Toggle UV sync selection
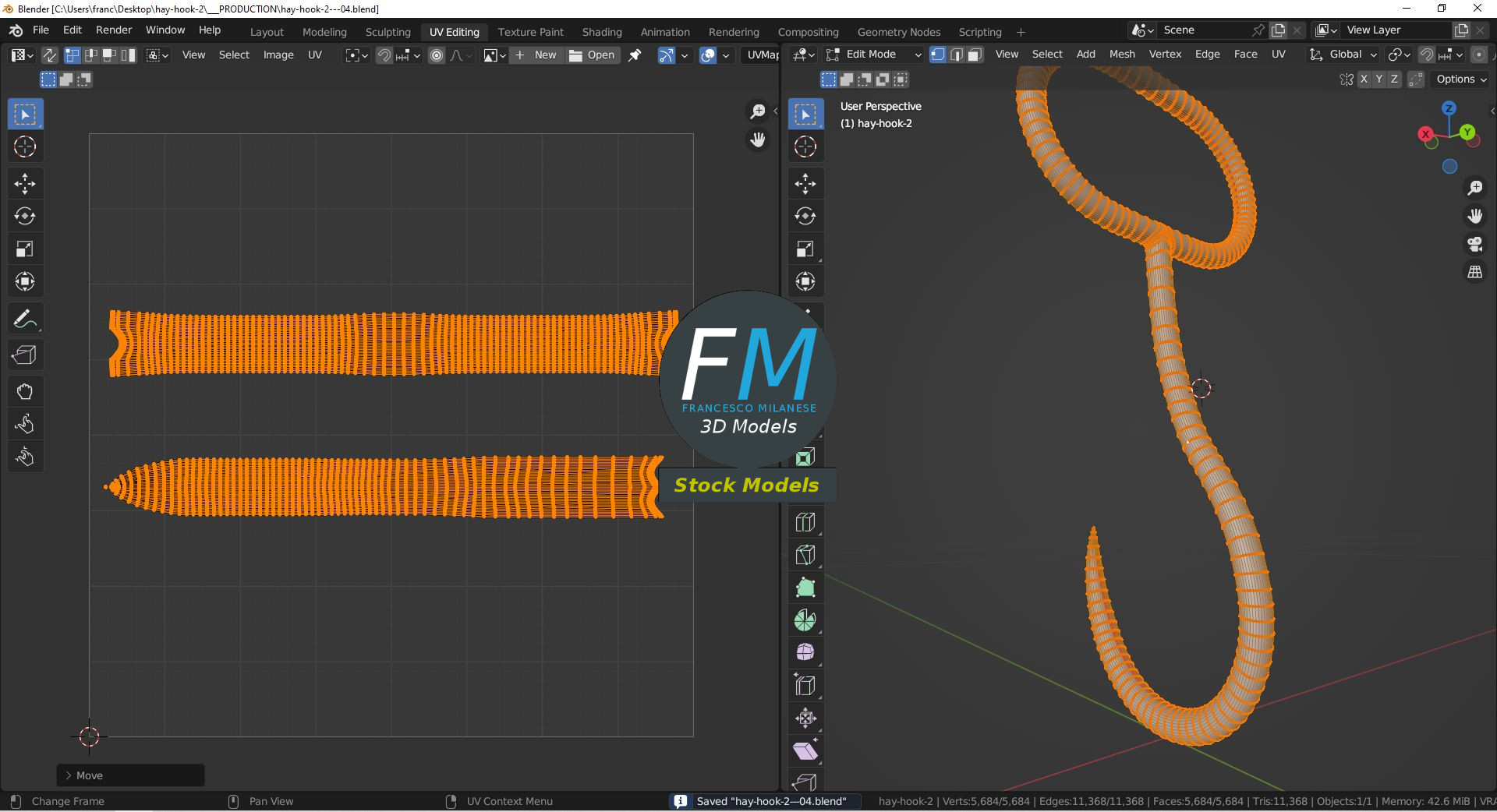 (49, 55)
